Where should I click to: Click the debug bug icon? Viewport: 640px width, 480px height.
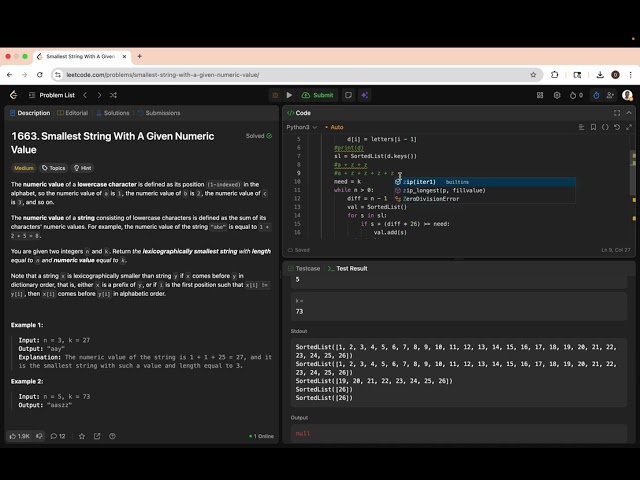(x=275, y=95)
